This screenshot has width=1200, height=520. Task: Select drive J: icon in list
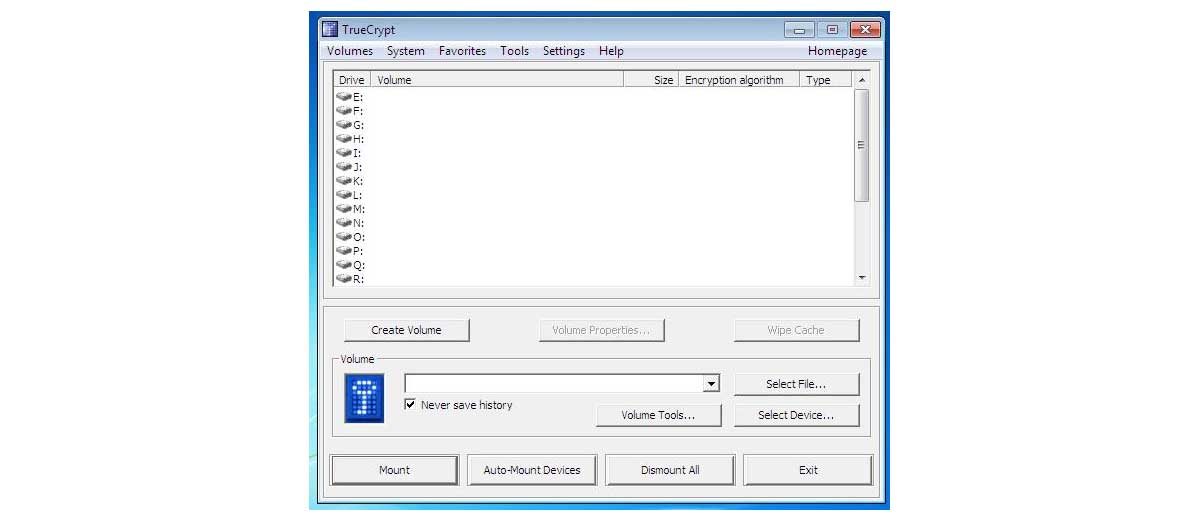344,167
